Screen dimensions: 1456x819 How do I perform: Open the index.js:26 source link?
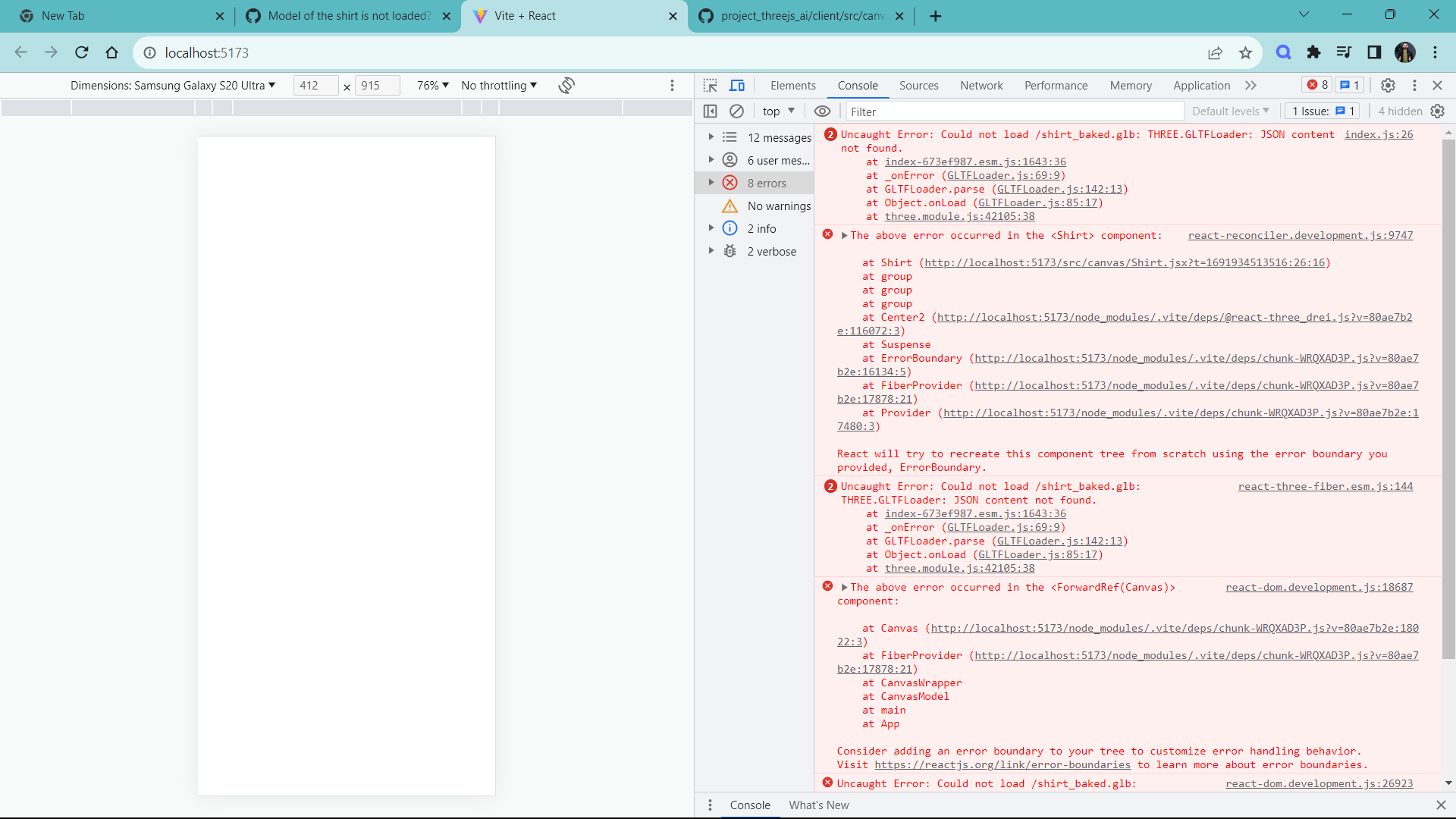coord(1379,134)
